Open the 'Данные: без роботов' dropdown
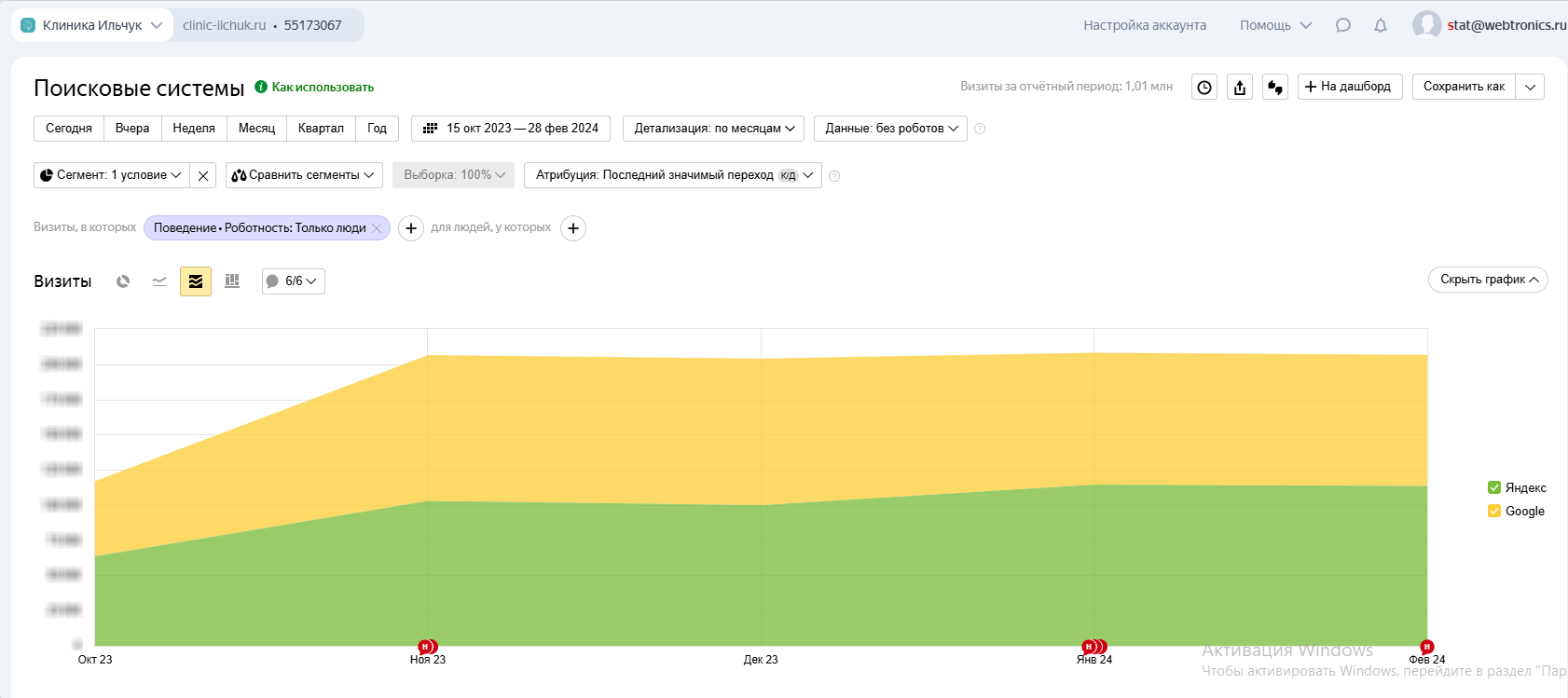Image resolution: width=1568 pixels, height=698 pixels. click(x=890, y=129)
